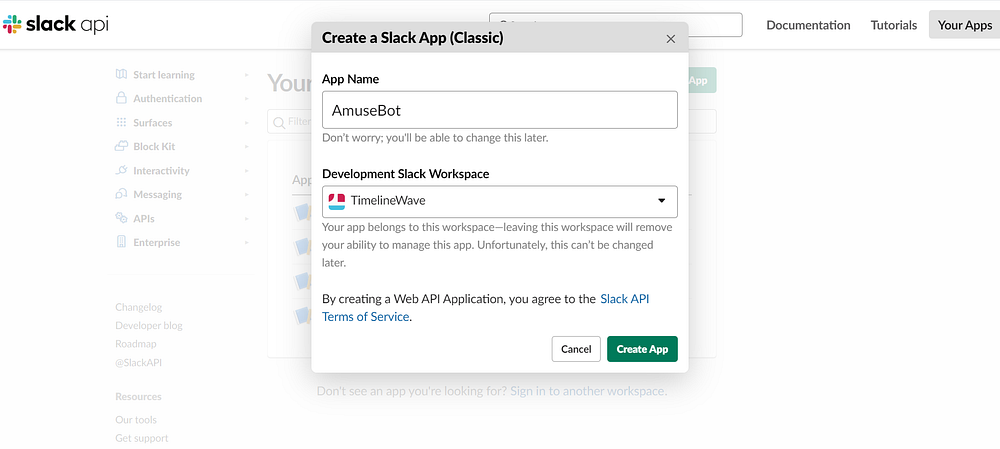Click the filter search magnifier icon
Viewport: 1000px width, 449px height.
(x=279, y=121)
